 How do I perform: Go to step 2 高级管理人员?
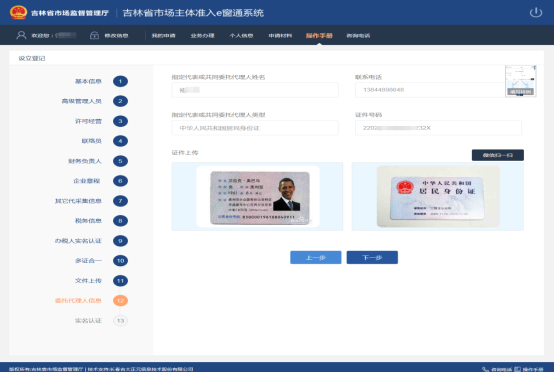[120, 101]
